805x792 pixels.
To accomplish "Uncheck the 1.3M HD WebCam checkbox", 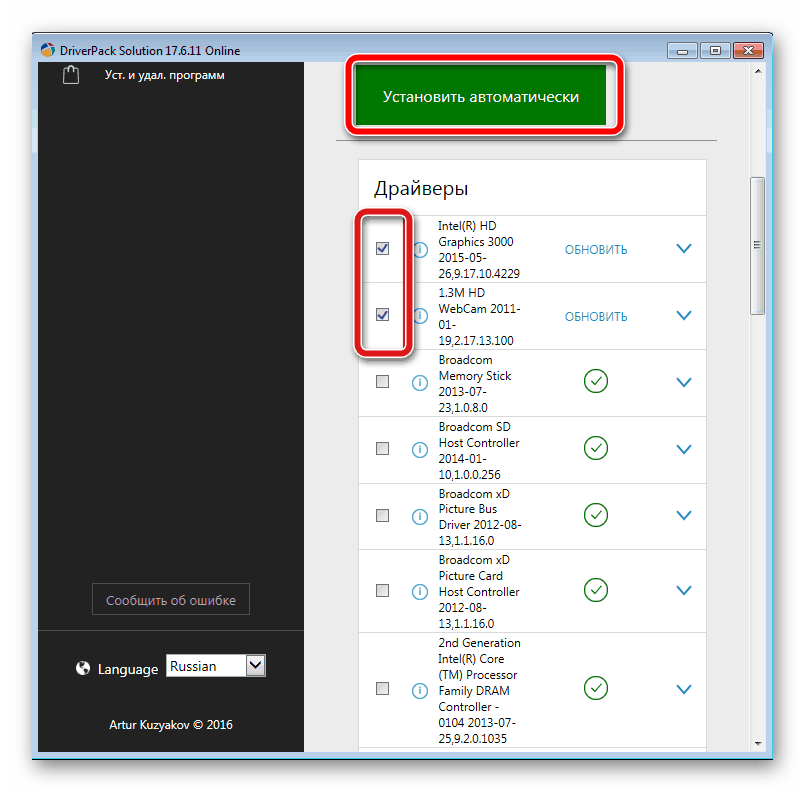I will (382, 315).
